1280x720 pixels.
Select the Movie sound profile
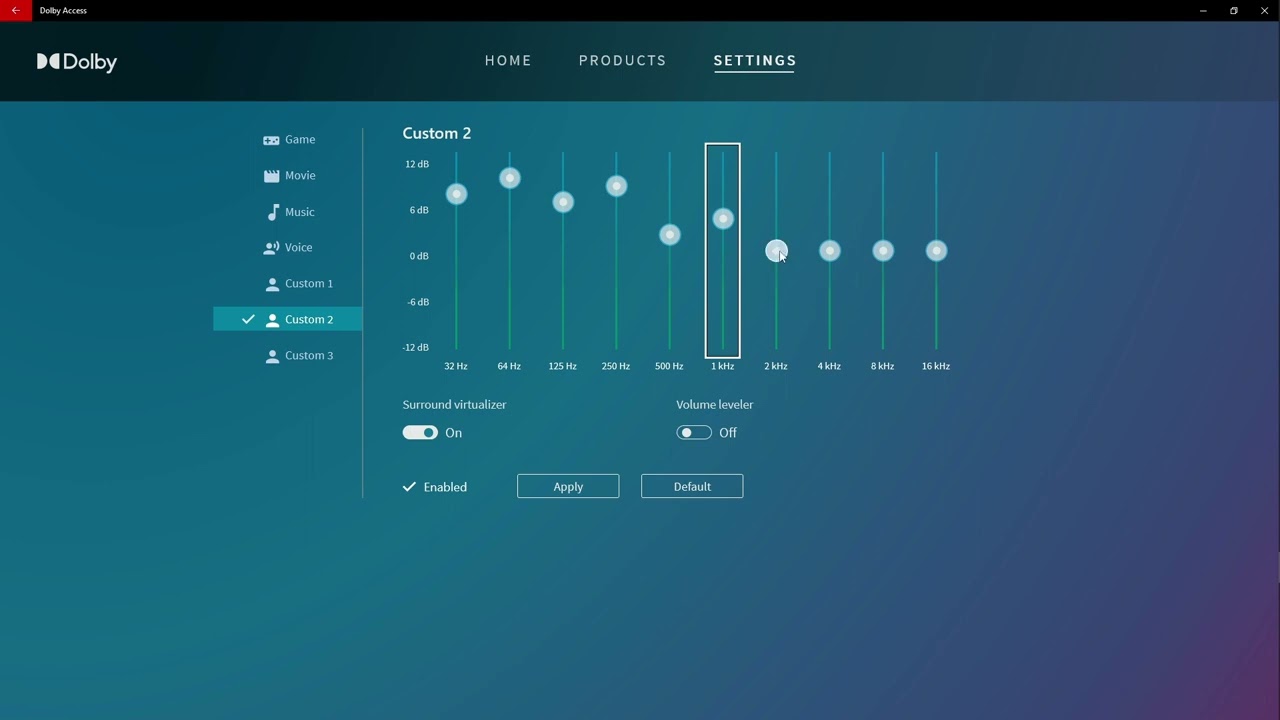tap(288, 176)
